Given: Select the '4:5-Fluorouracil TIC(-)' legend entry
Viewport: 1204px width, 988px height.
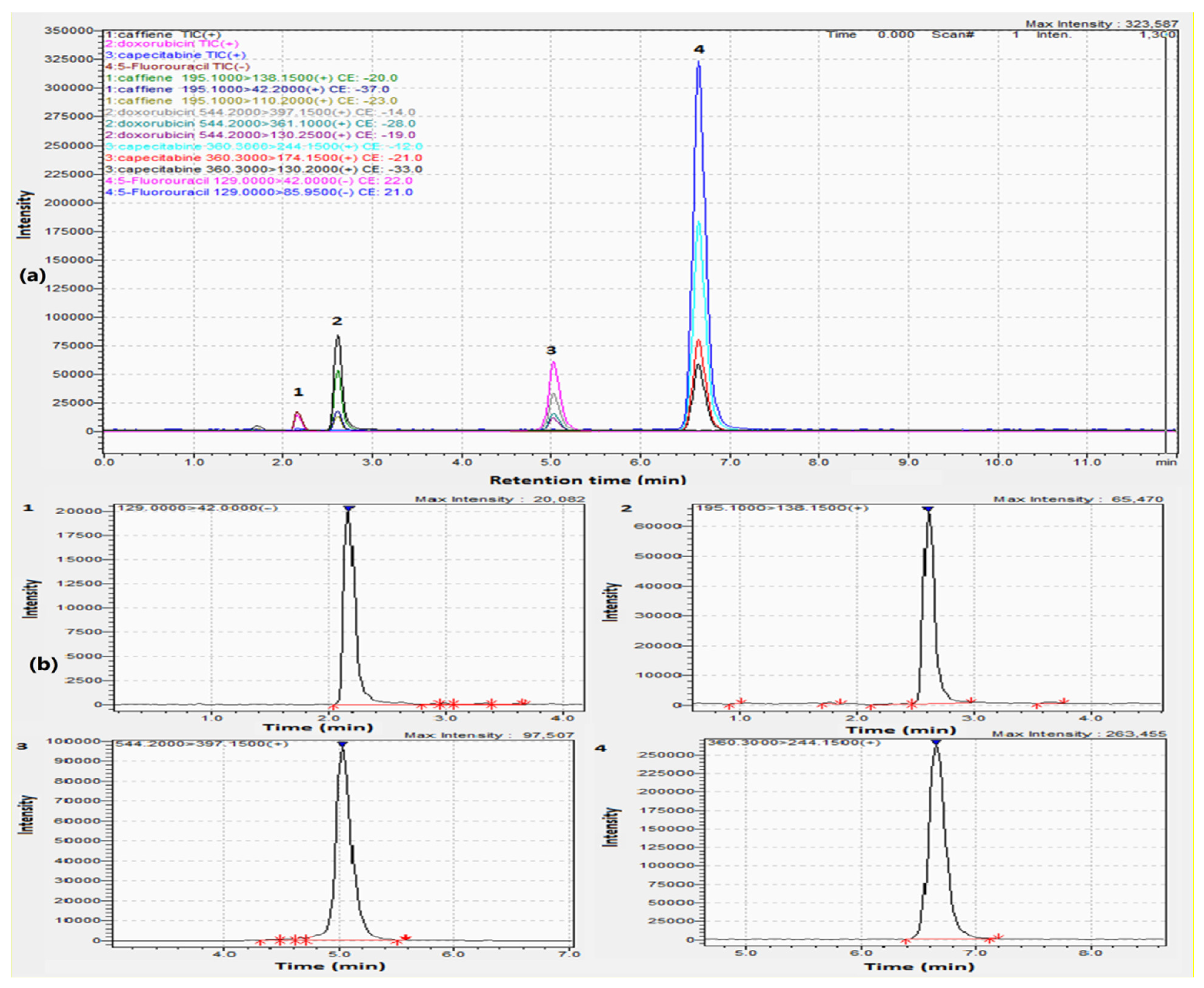Looking at the screenshot, I should tap(178, 67).
